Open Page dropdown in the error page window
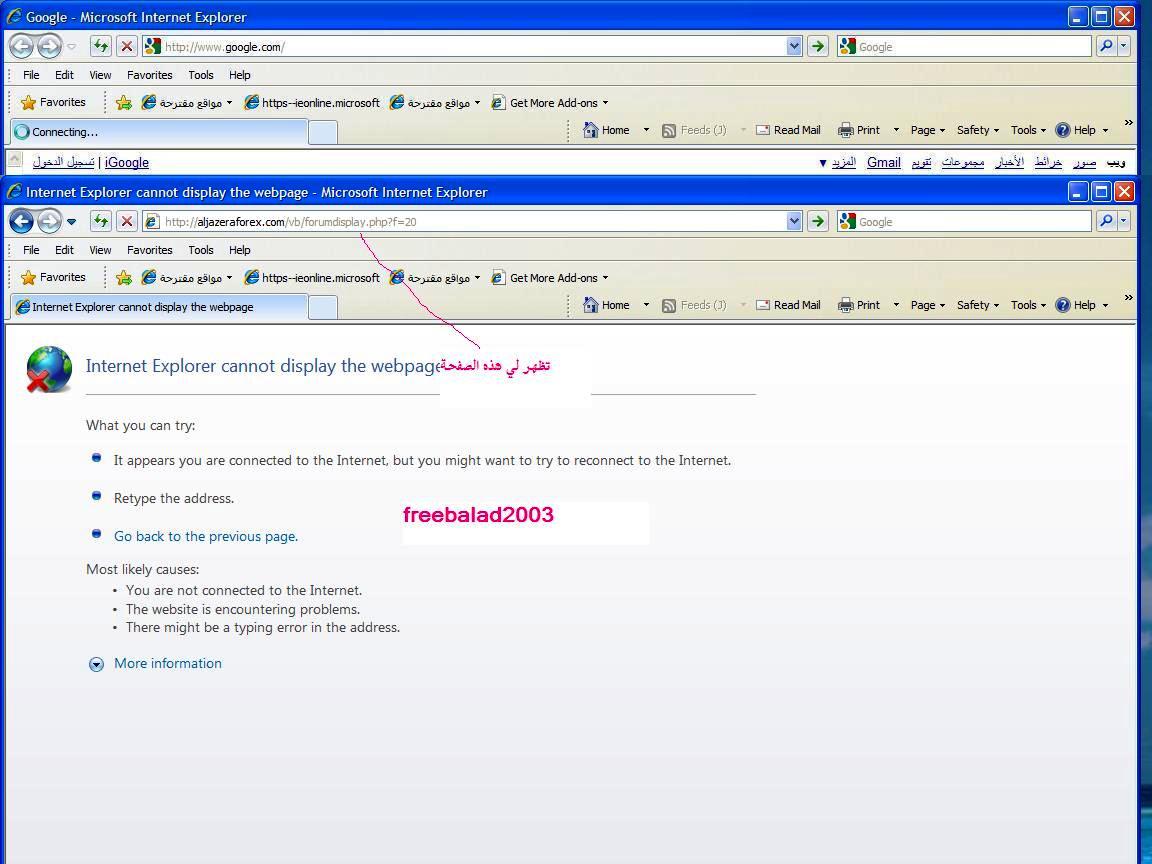 [x=927, y=305]
